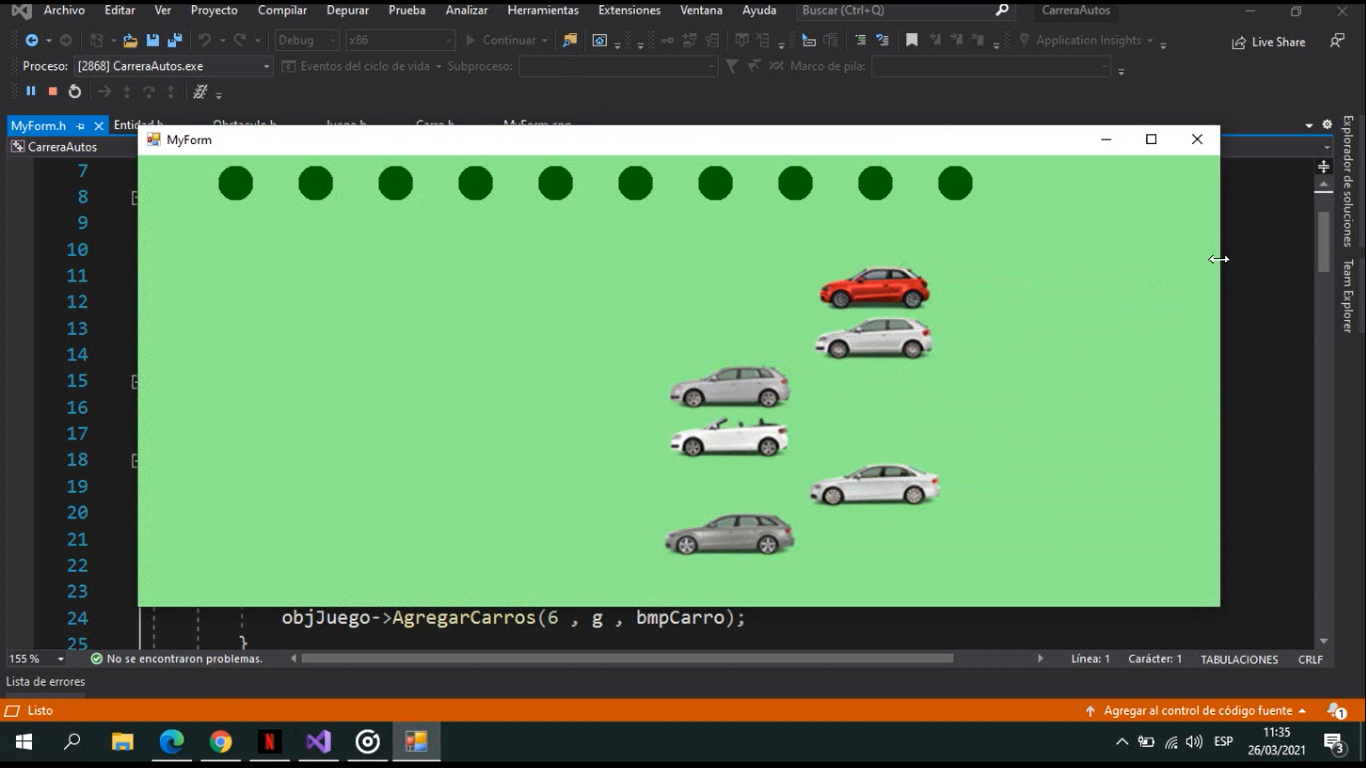Collapse the code block at line 18
The width and height of the screenshot is (1366, 768).
pyautogui.click(x=134, y=460)
